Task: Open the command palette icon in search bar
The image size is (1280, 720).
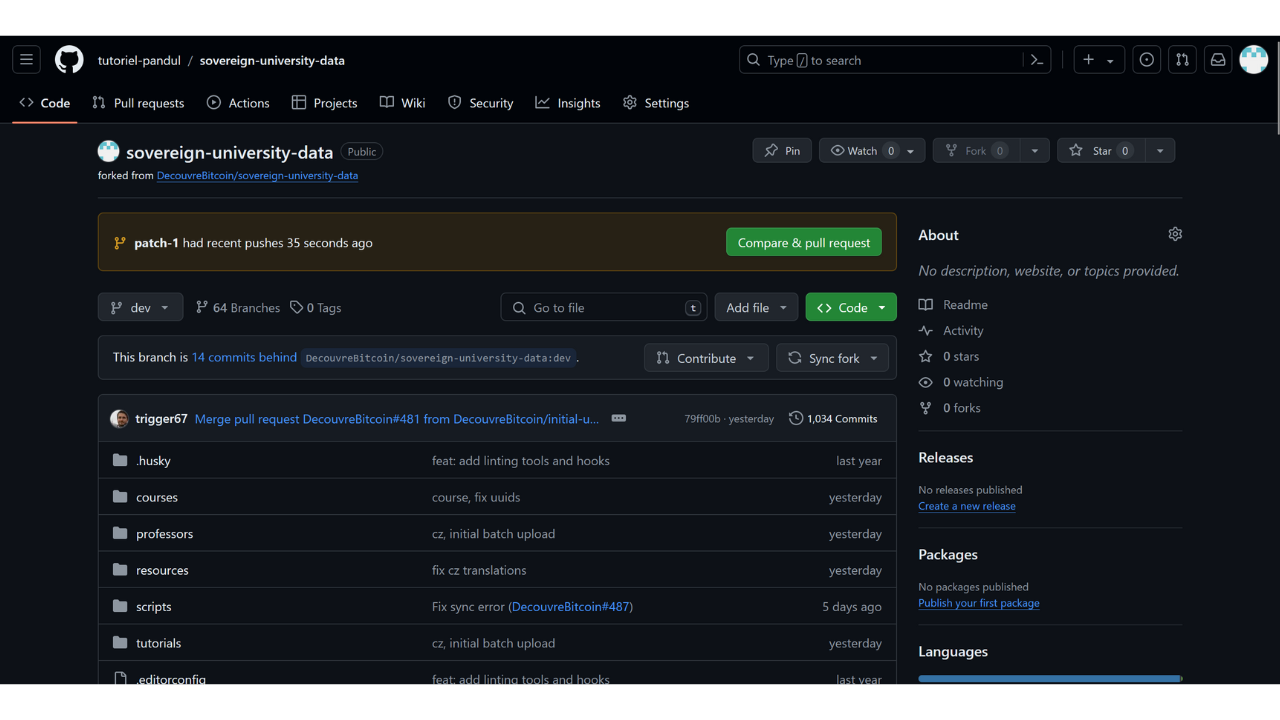Action: (x=1037, y=60)
